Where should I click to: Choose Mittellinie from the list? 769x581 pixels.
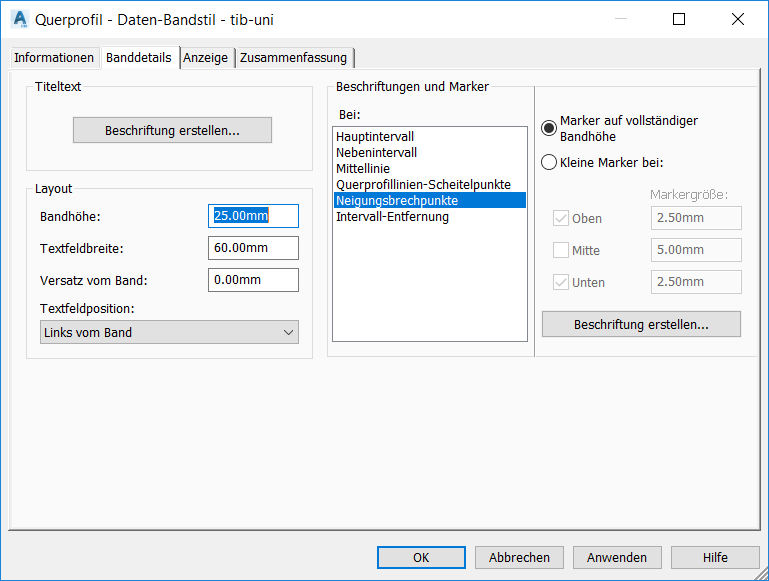(363, 169)
